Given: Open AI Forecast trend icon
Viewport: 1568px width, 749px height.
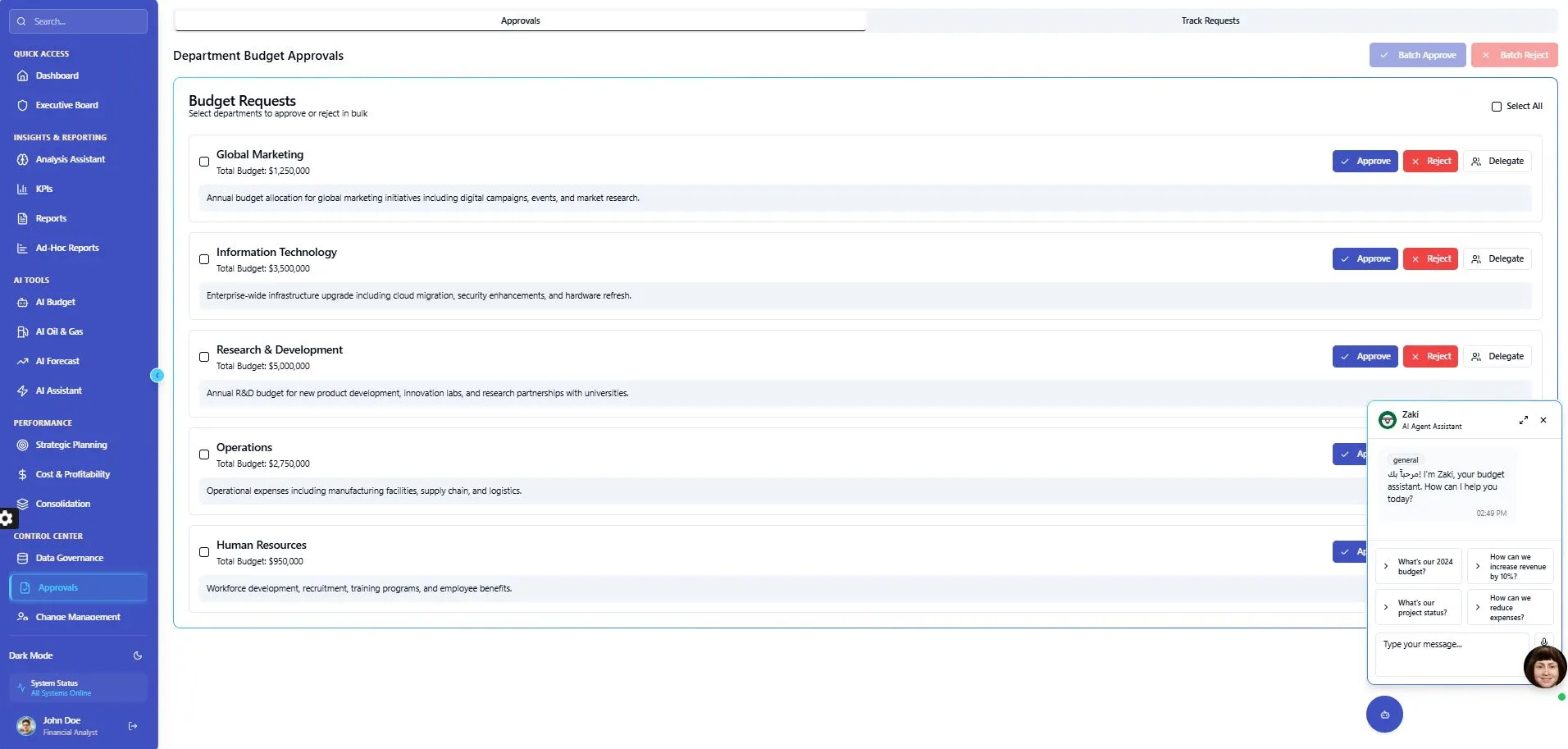Looking at the screenshot, I should pyautogui.click(x=22, y=361).
